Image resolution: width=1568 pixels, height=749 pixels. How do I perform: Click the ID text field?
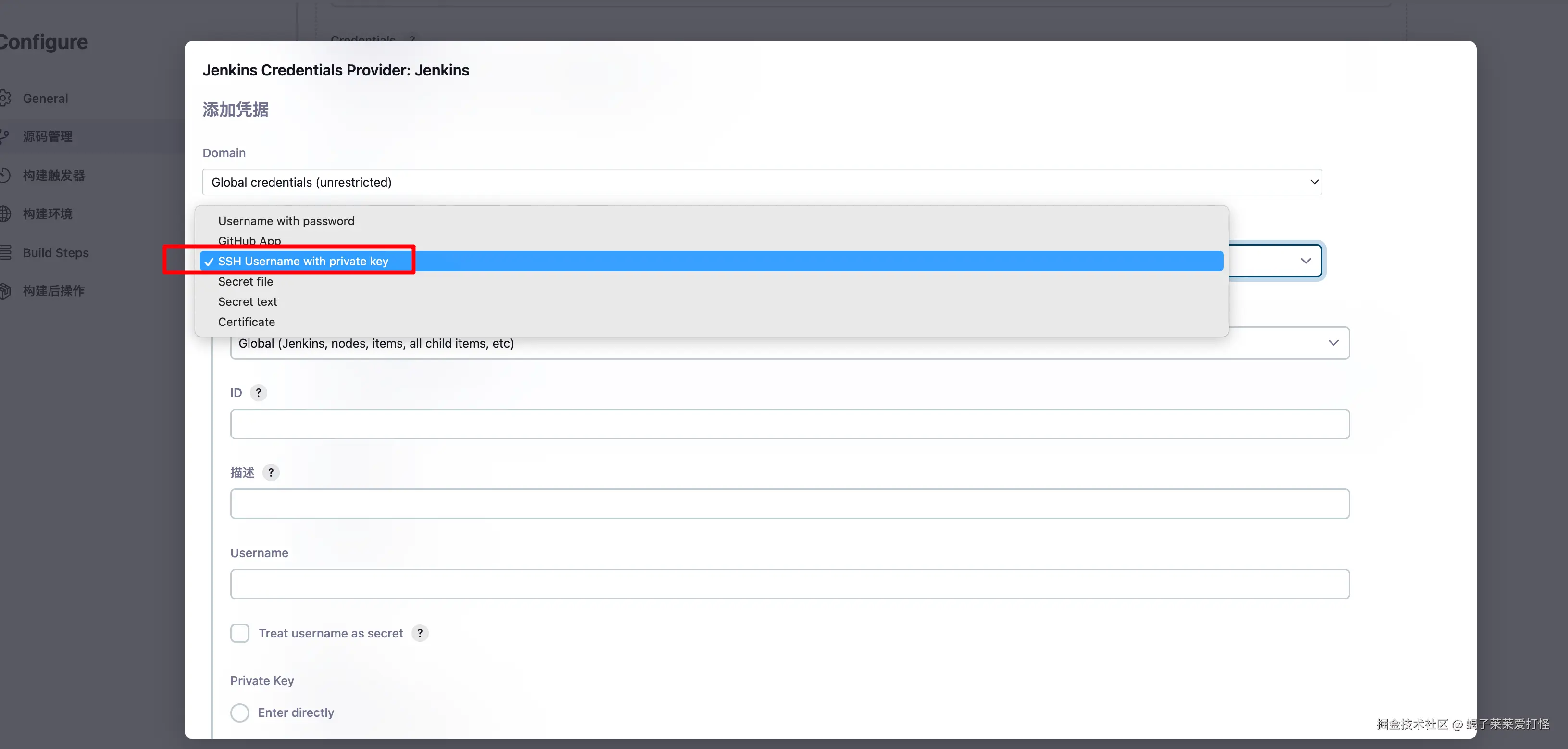coord(789,424)
